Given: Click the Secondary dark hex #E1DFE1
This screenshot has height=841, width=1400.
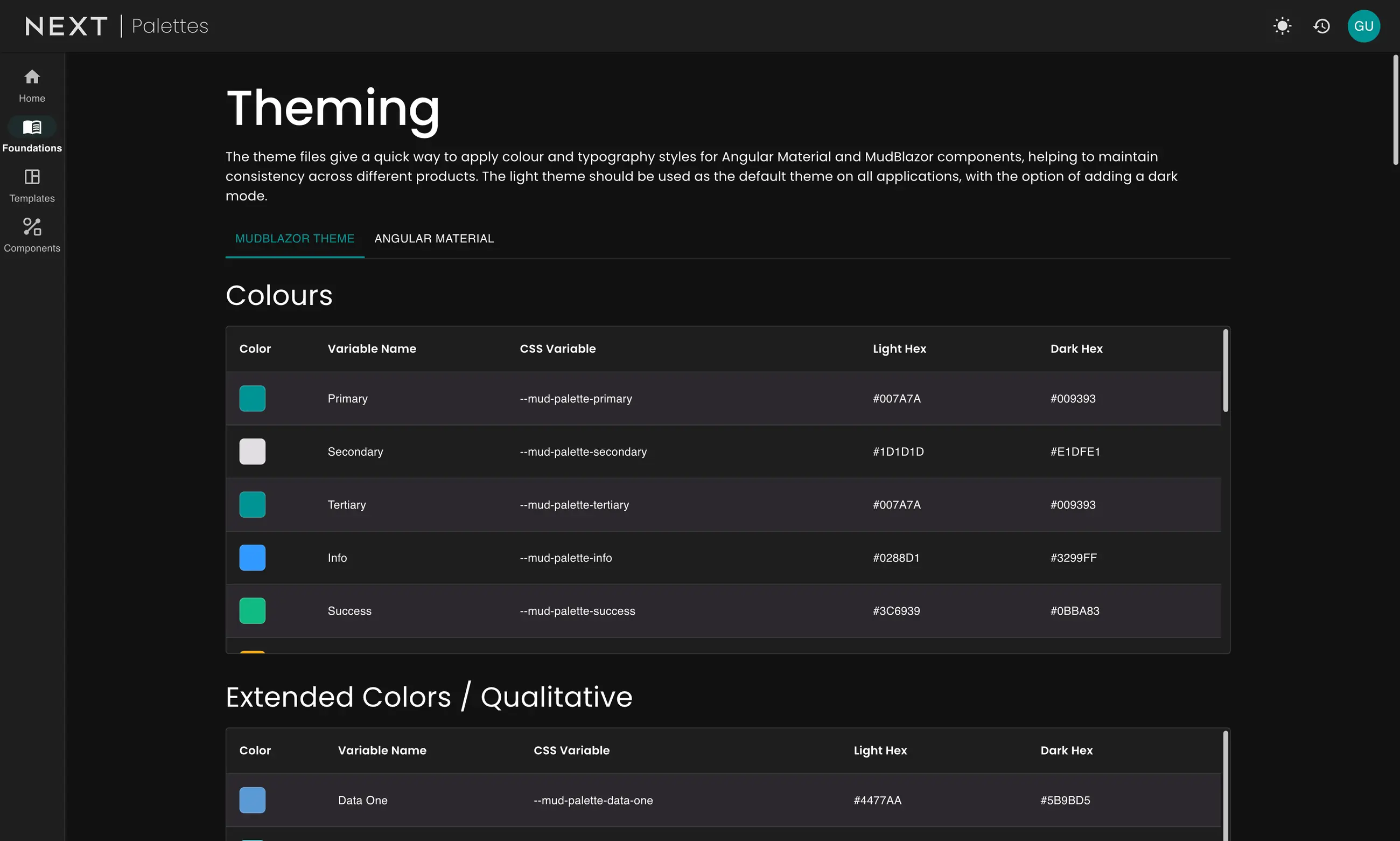Looking at the screenshot, I should [1075, 451].
